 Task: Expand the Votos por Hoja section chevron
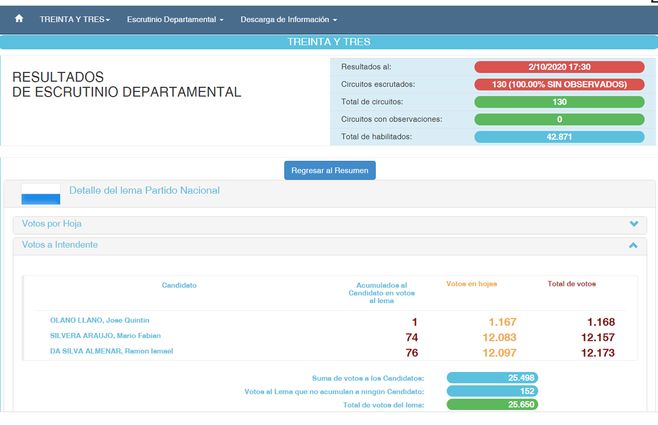[633, 225]
